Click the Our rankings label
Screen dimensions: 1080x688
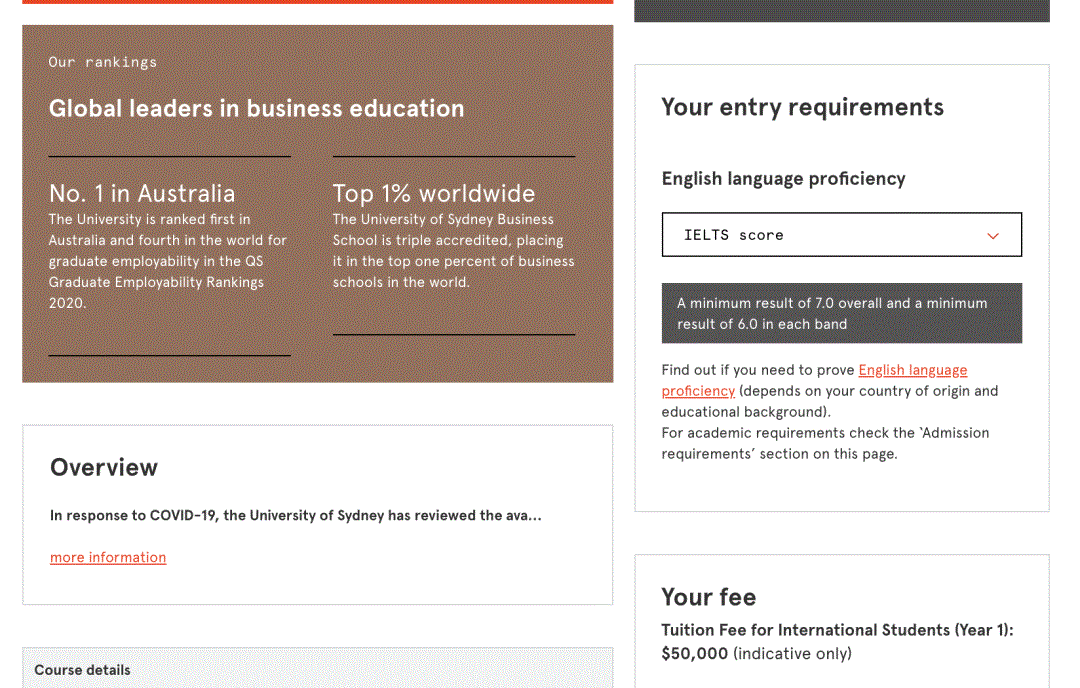tap(102, 62)
